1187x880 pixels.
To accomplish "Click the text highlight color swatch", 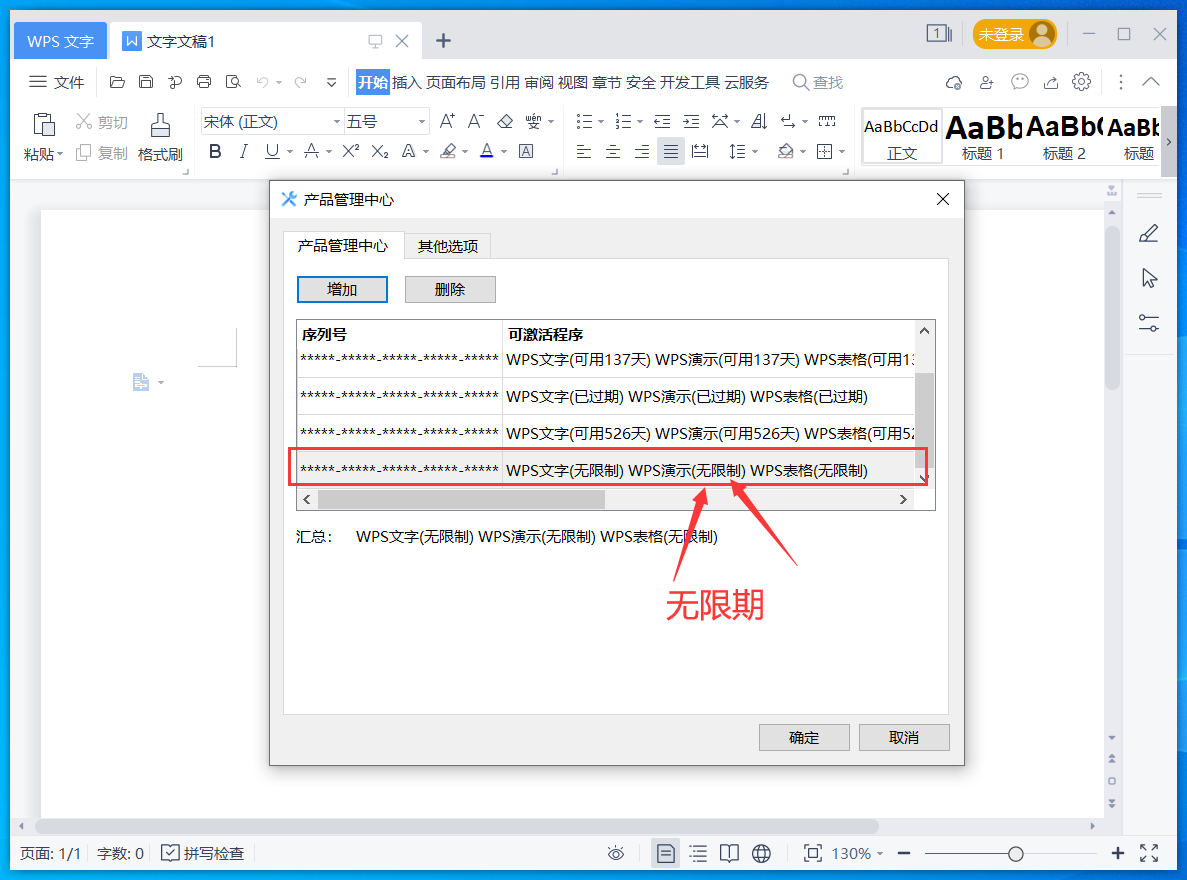I will coord(448,151).
